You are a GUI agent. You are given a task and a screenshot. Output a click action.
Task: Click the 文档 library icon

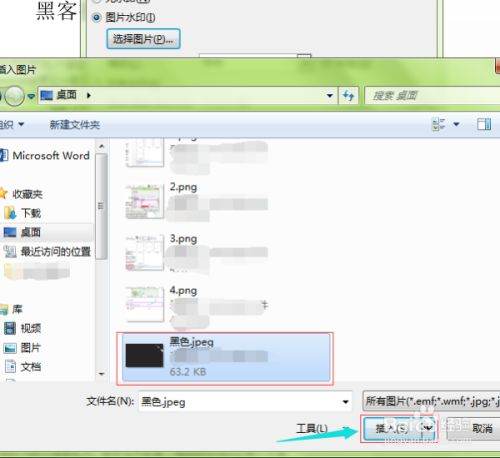(10, 367)
